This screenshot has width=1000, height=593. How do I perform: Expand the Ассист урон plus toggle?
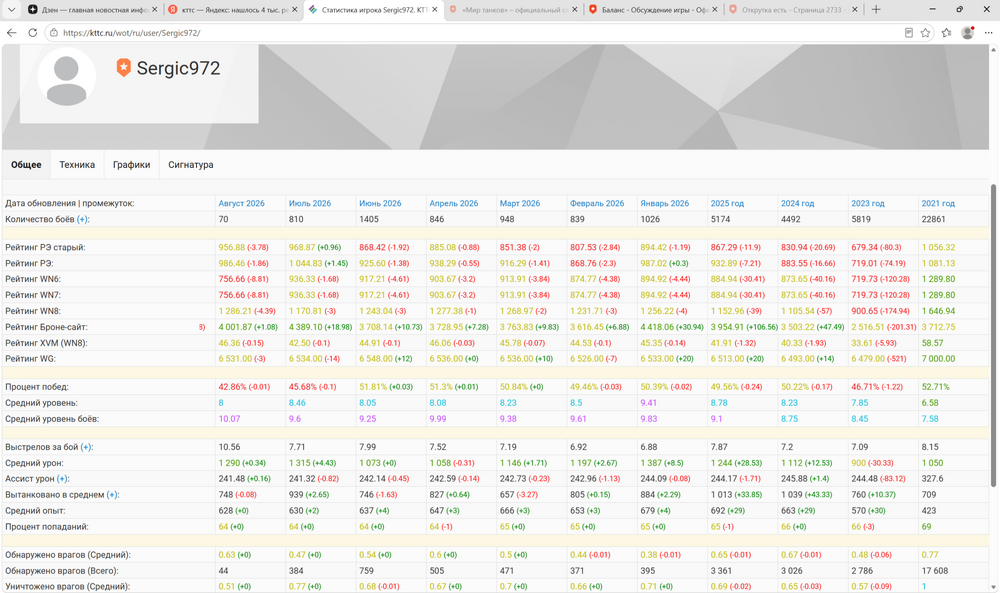click(63, 479)
